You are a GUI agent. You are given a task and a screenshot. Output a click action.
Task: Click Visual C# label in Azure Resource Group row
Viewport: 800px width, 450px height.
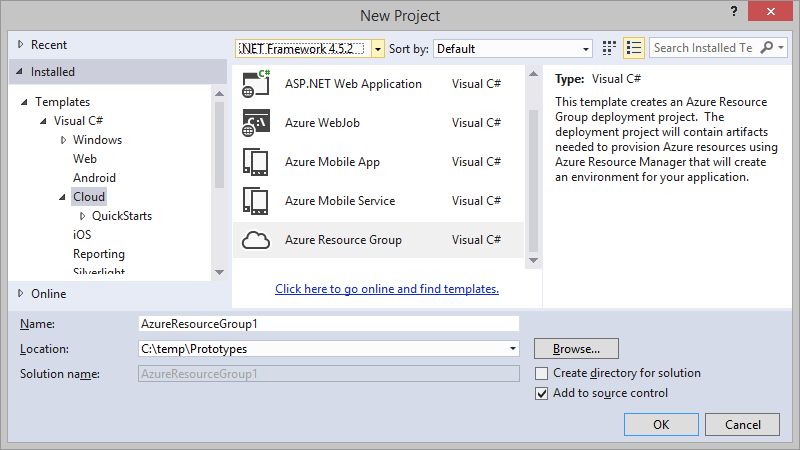coord(476,240)
